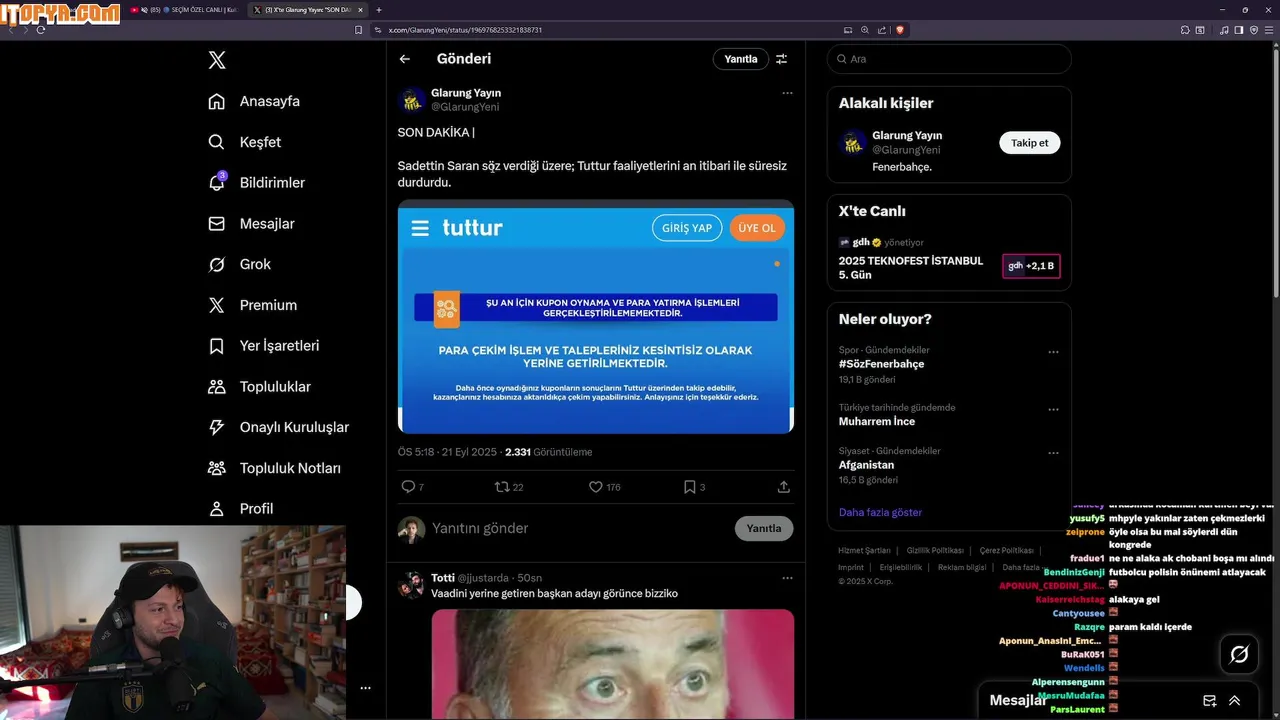Open Afganistan trend
The height and width of the screenshot is (720, 1280).
[866, 465]
